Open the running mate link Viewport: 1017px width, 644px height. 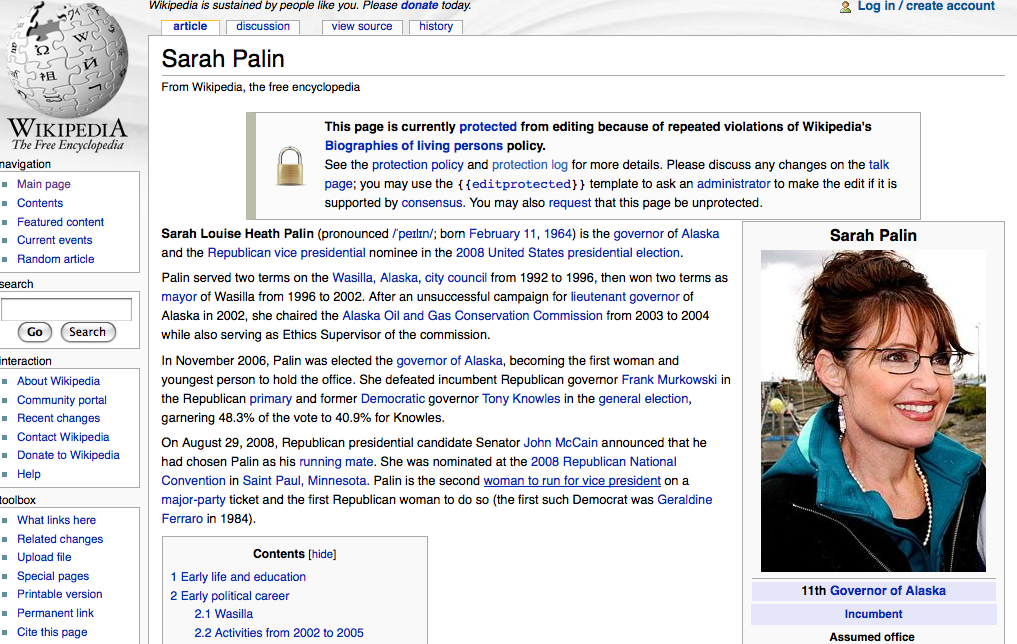336,462
